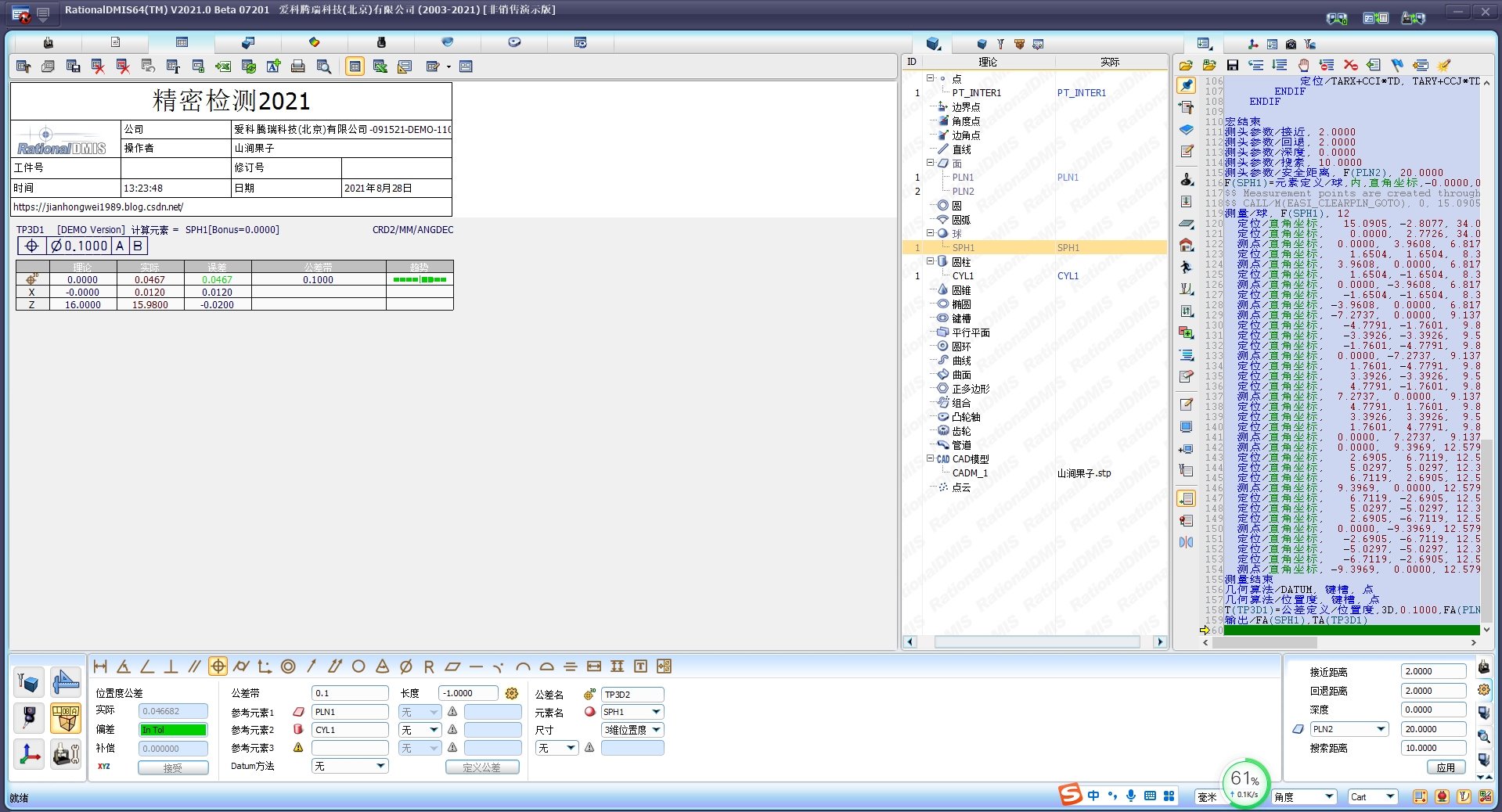Viewport: 1502px width, 812px height.
Task: Select the PT_INTER1 tree item
Action: click(976, 93)
